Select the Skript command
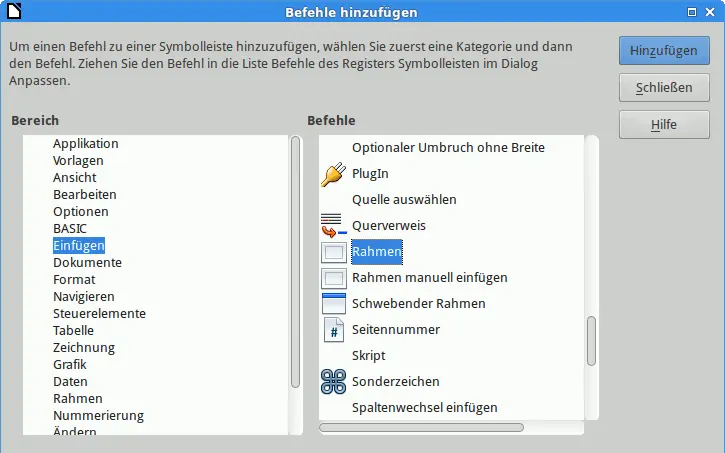This screenshot has width=725, height=453. click(x=368, y=355)
